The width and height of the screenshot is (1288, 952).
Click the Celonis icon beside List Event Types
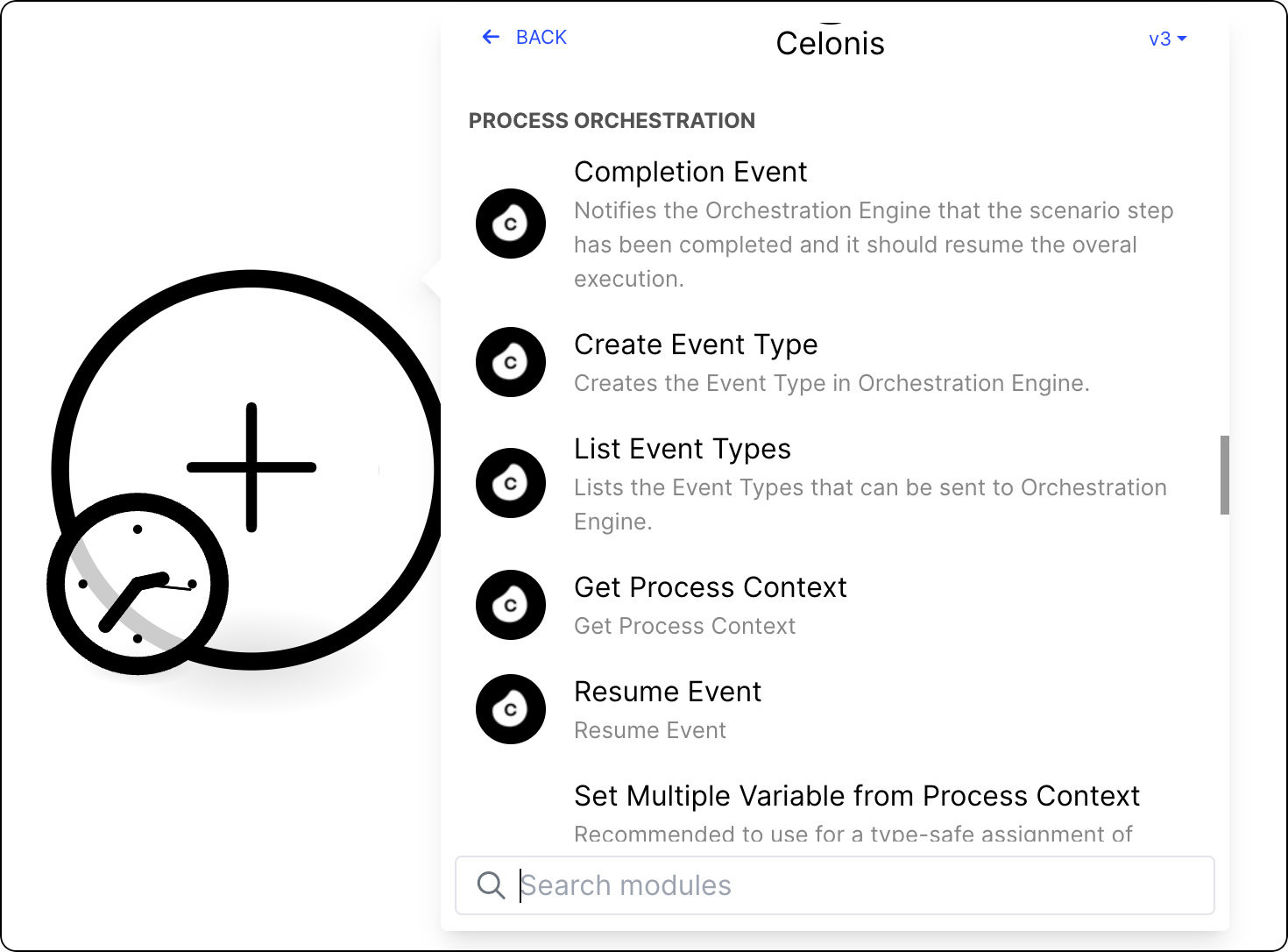(511, 483)
